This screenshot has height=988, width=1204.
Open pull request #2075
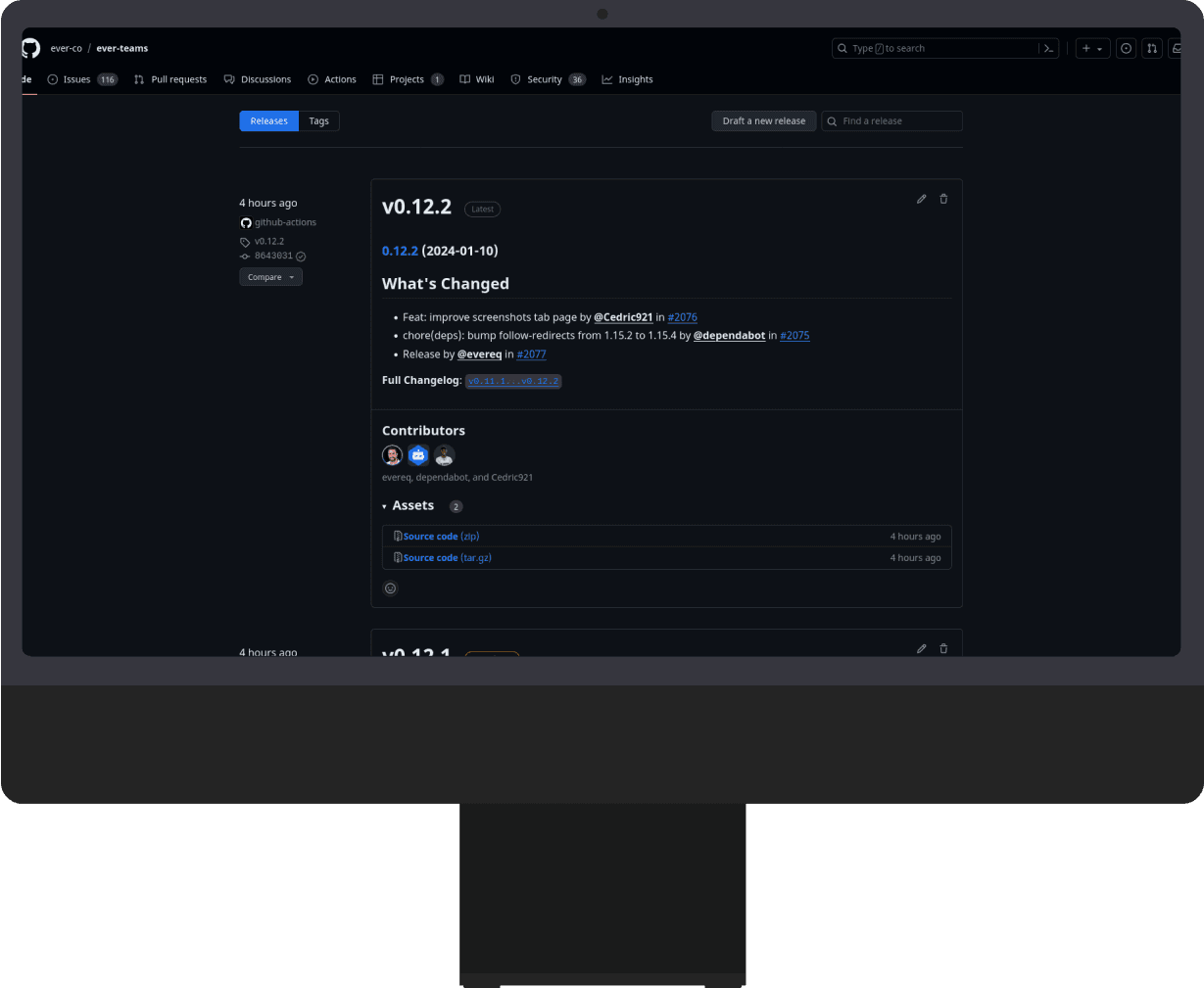[x=795, y=336]
